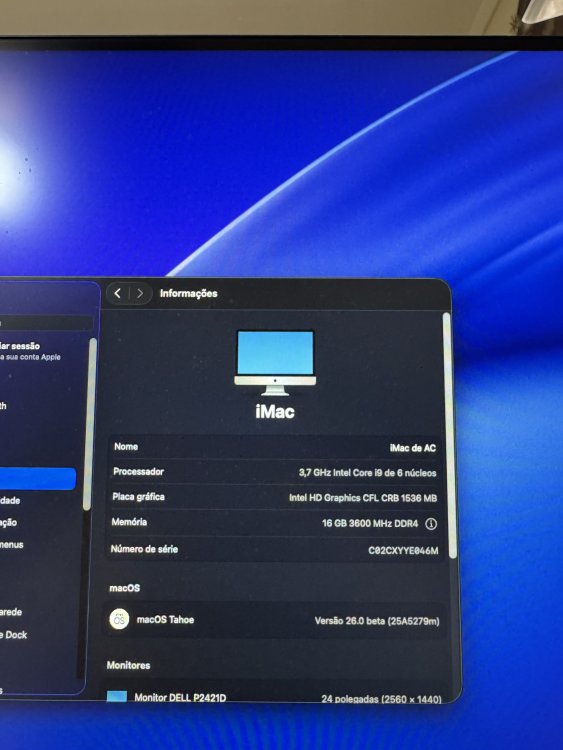
Task: Click the DELL P2421D monitor icon
Action: pyautogui.click(x=117, y=696)
